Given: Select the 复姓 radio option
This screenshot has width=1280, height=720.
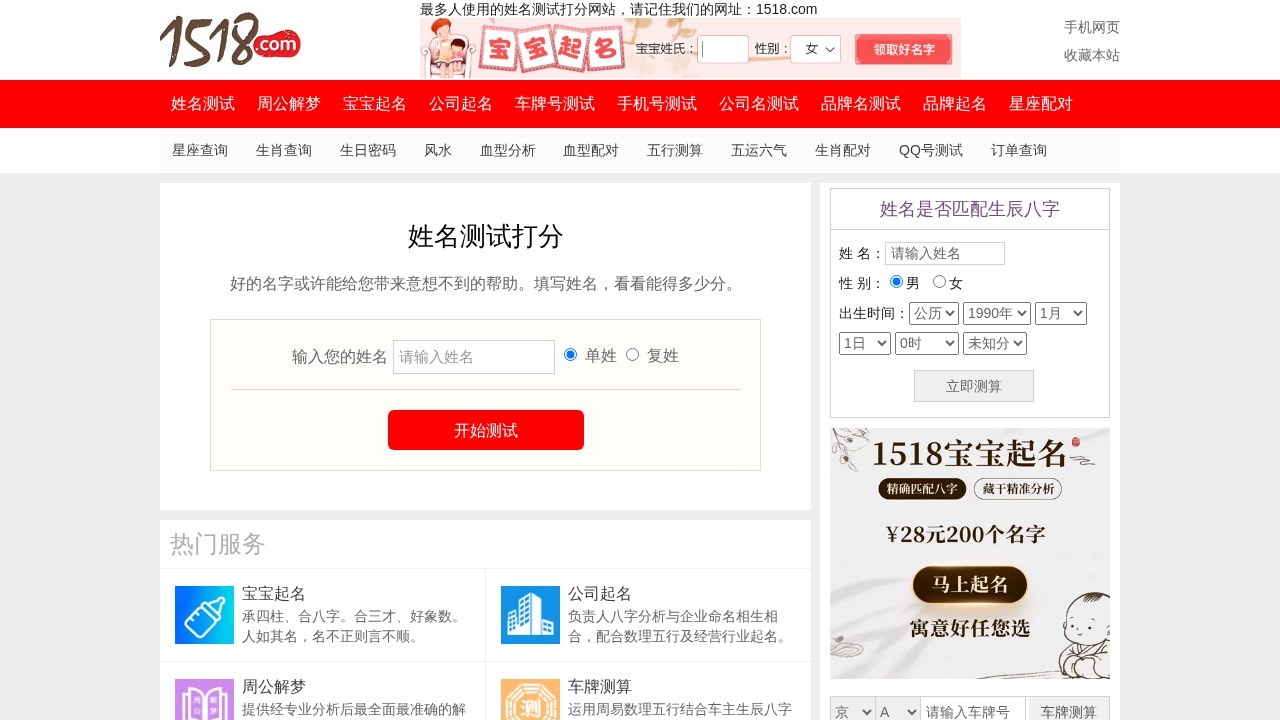Looking at the screenshot, I should (632, 354).
